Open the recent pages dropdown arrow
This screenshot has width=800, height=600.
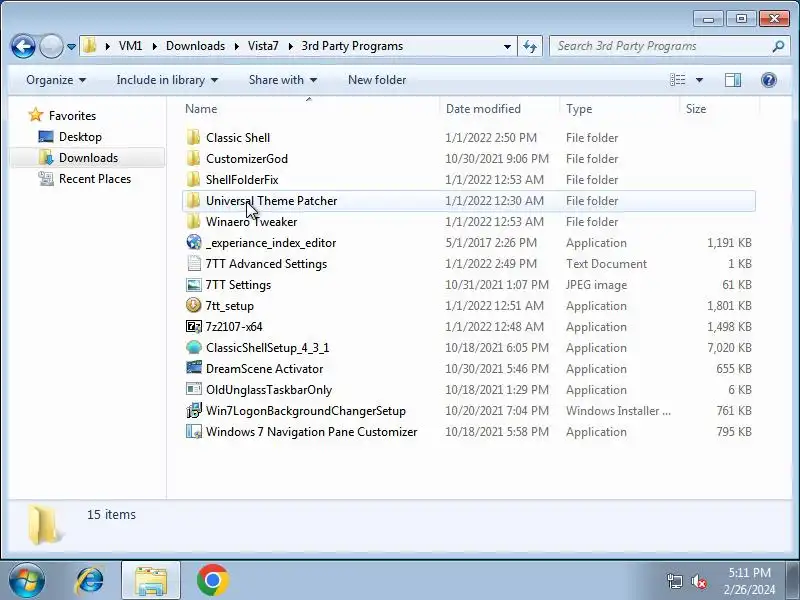[x=71, y=47]
